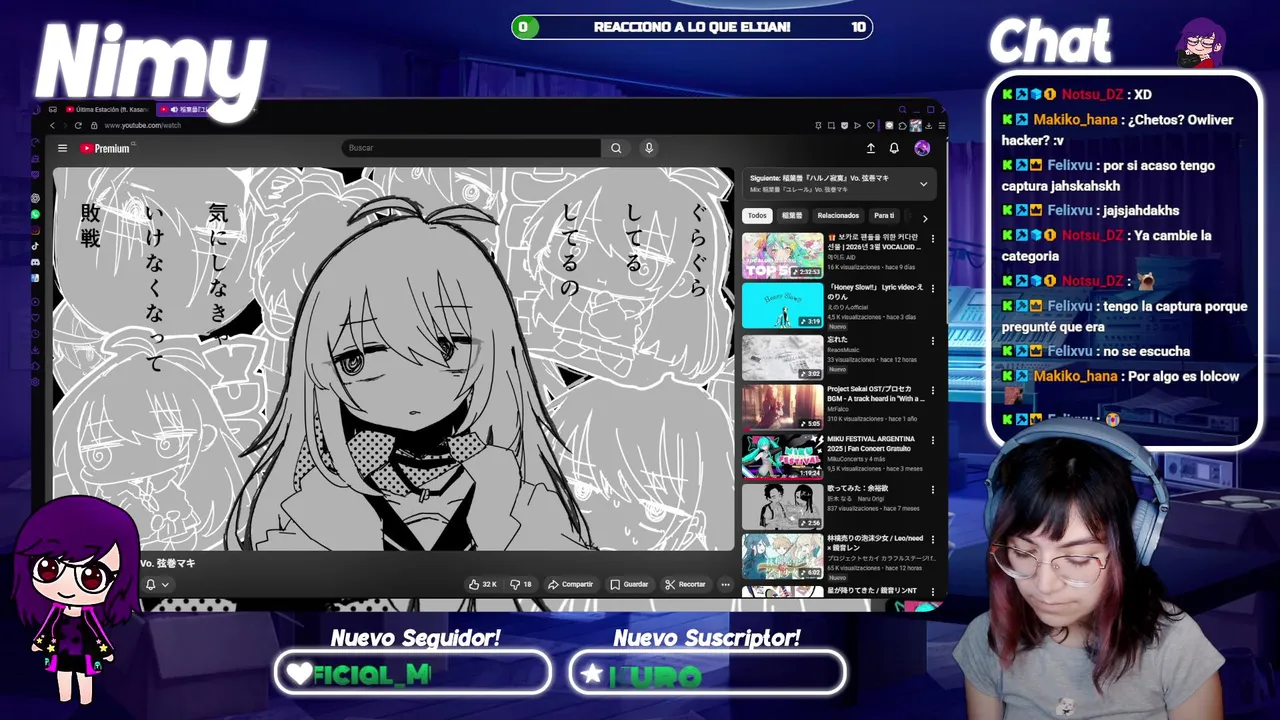Click the Compartir share button
Viewport: 1280px width, 720px height.
[x=571, y=584]
